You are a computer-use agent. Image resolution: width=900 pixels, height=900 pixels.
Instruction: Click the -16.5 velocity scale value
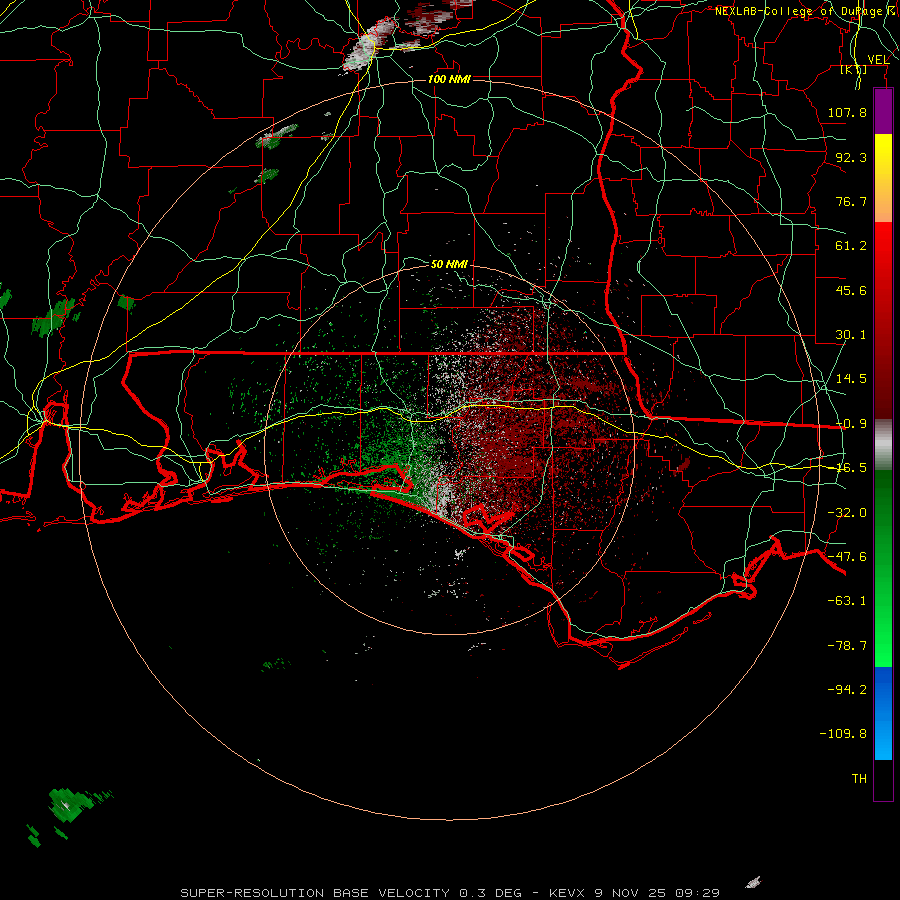(851, 468)
